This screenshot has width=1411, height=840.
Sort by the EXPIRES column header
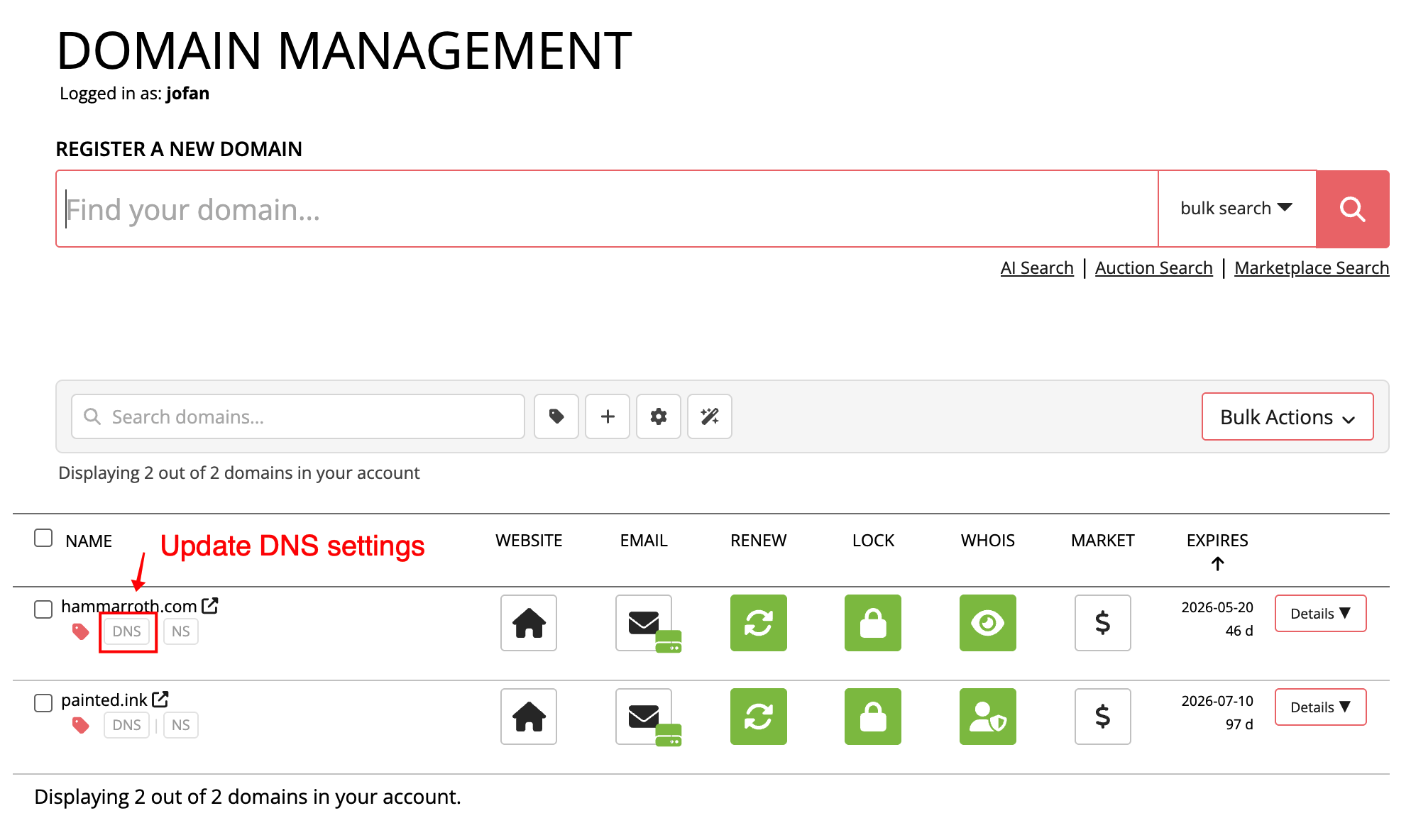1217,541
